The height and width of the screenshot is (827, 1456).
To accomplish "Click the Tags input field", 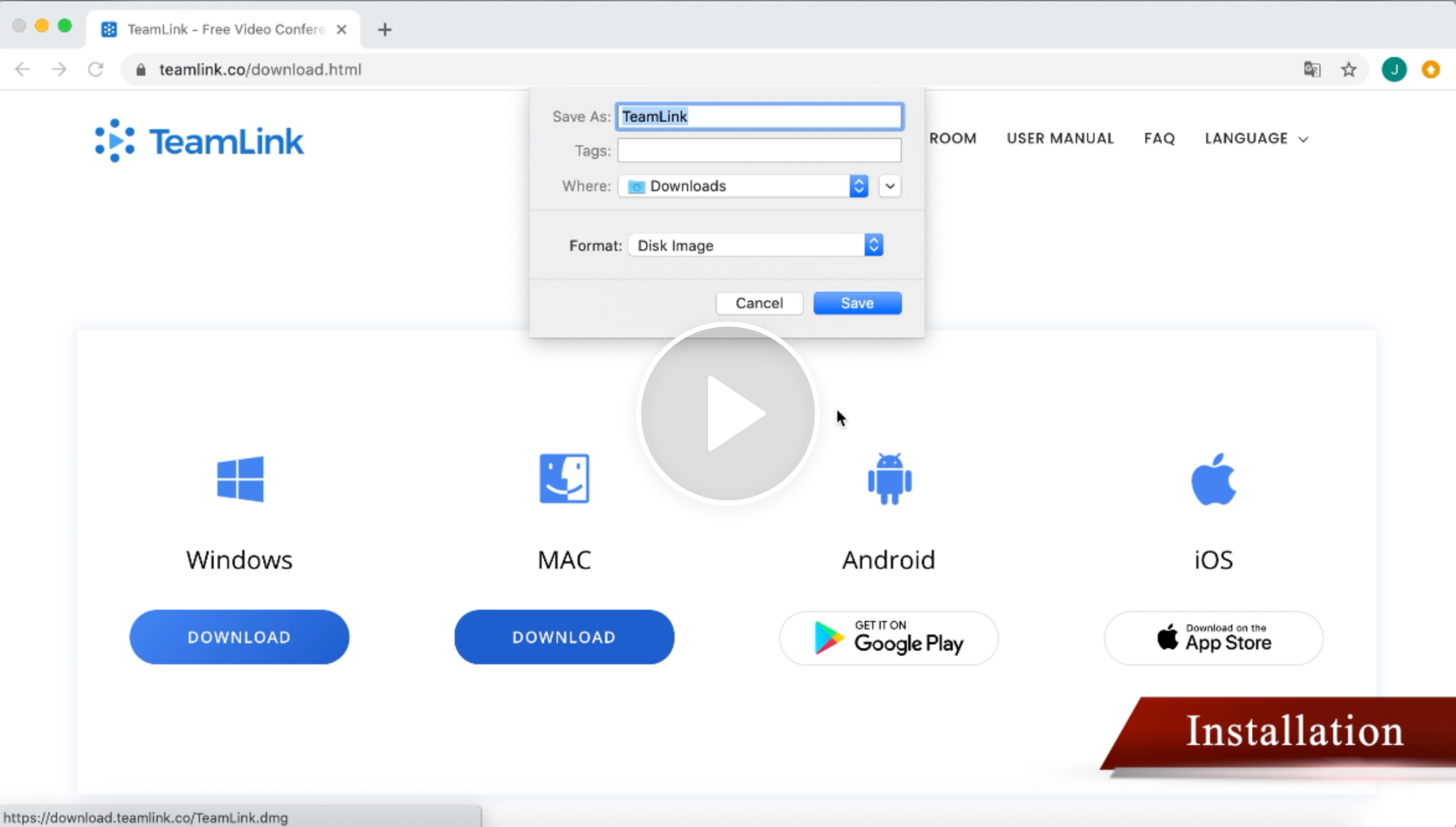I will tap(759, 151).
